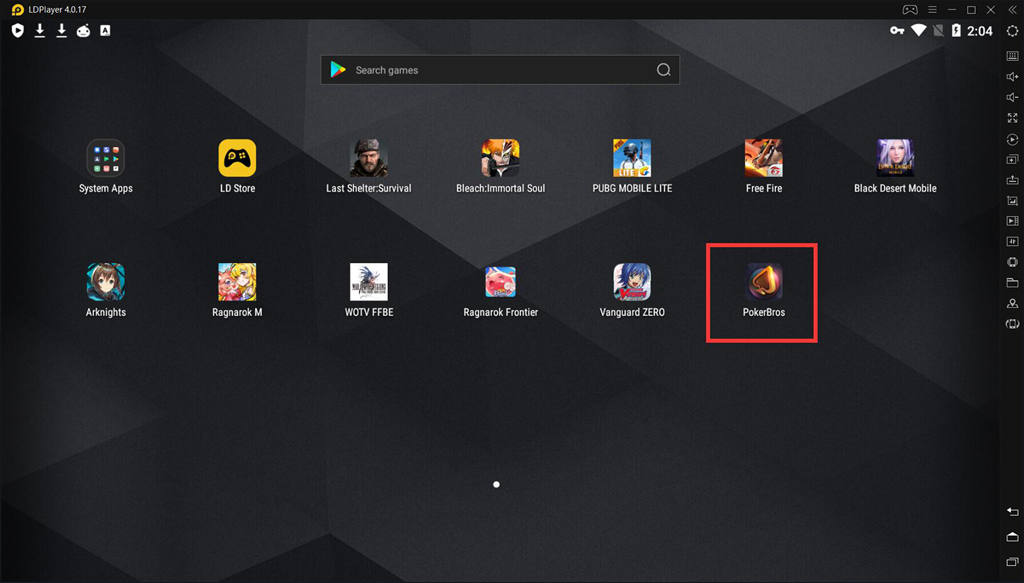Click the shield play icon in status bar
1024x583 pixels.
(18, 30)
